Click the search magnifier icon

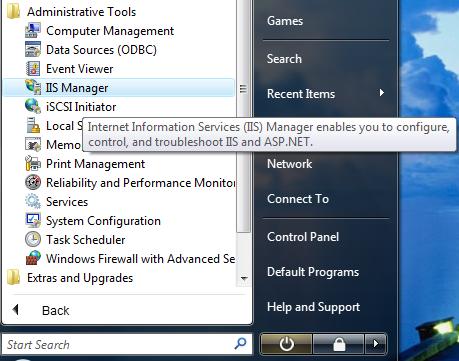[x=240, y=343]
